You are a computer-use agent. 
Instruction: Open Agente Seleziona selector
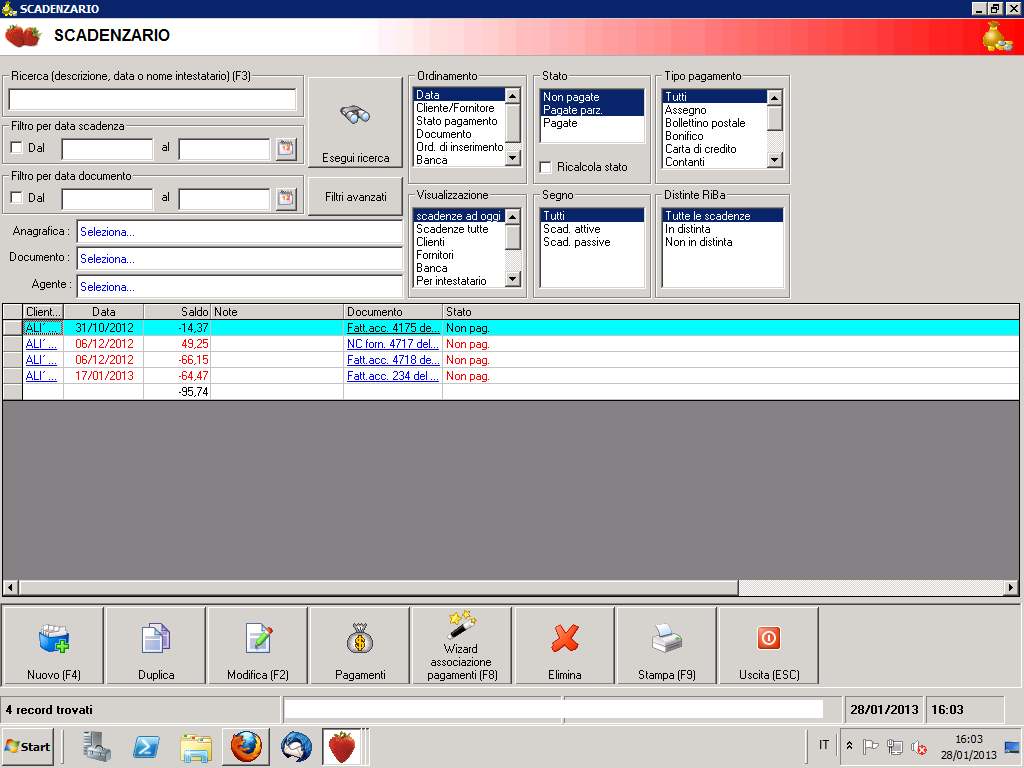(240, 287)
